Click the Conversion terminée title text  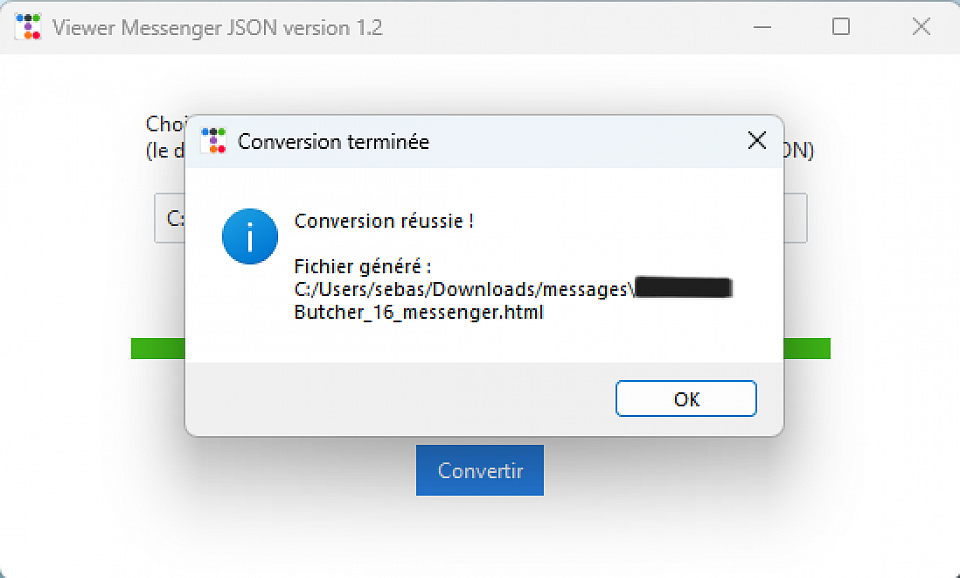pos(333,142)
